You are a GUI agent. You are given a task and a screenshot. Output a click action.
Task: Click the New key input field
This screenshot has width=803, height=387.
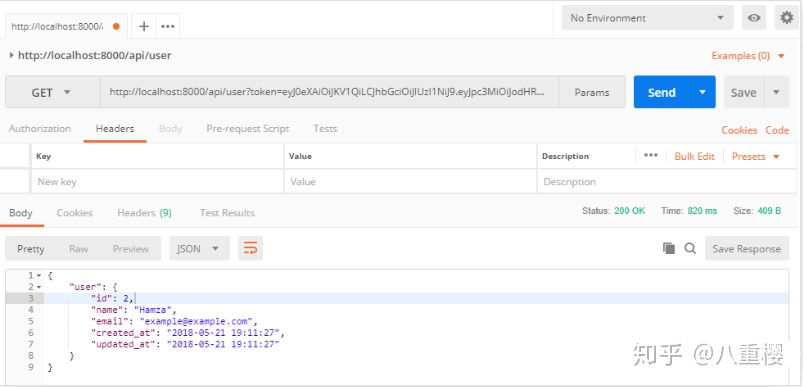point(157,182)
